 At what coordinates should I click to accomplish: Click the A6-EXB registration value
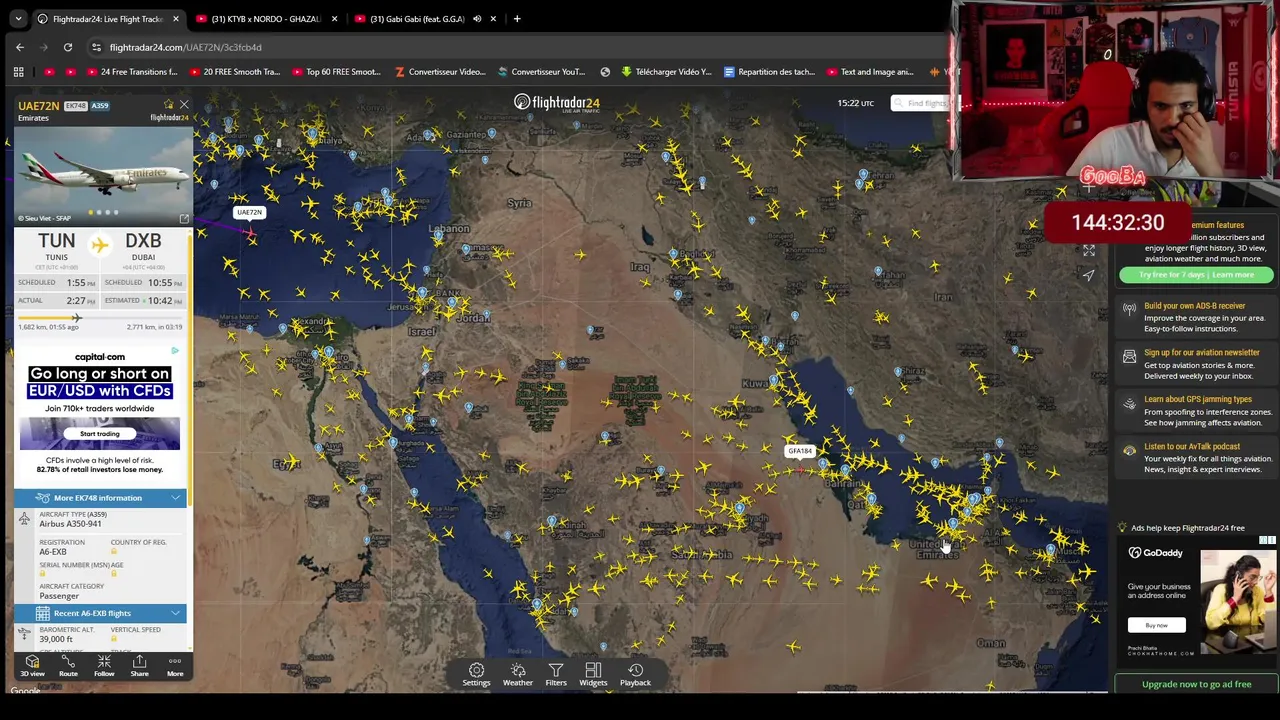[x=53, y=552]
